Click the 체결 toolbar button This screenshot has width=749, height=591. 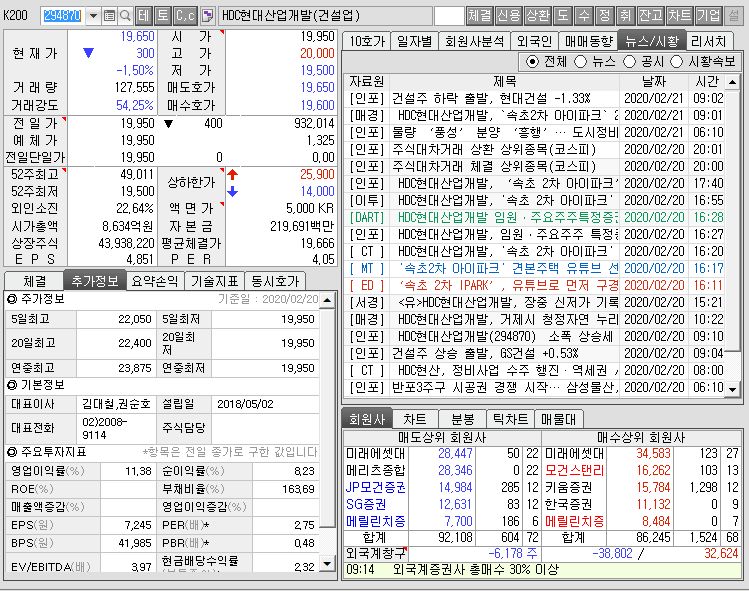tap(480, 16)
